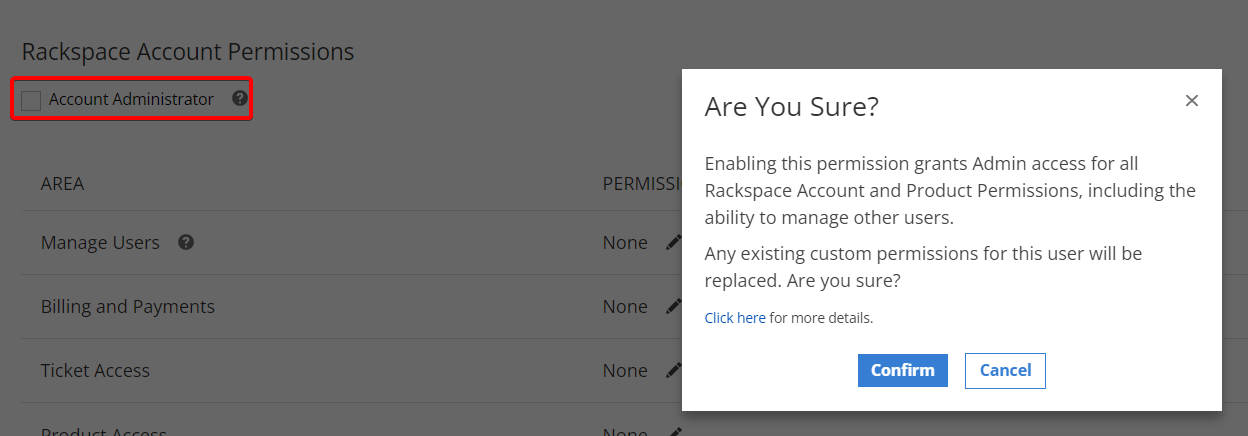Click the Rackspace Account Permissions heading
The image size is (1248, 436).
click(188, 52)
